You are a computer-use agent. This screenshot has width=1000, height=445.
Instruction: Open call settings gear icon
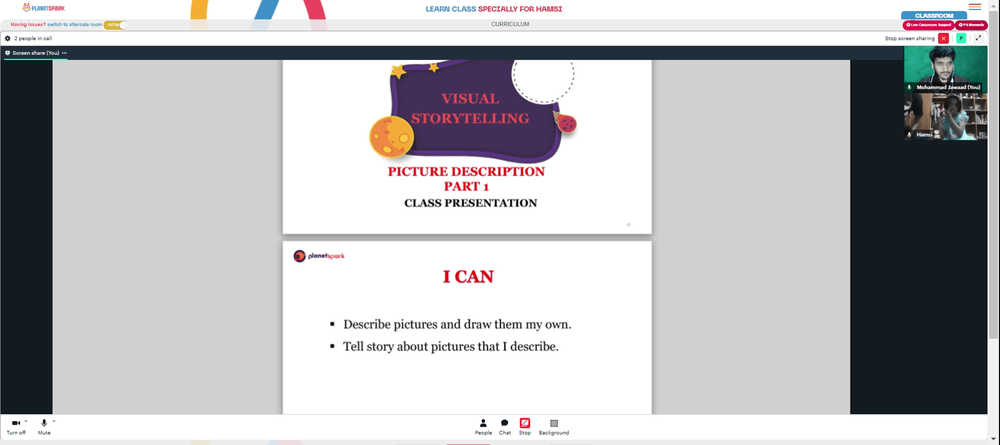coord(8,38)
